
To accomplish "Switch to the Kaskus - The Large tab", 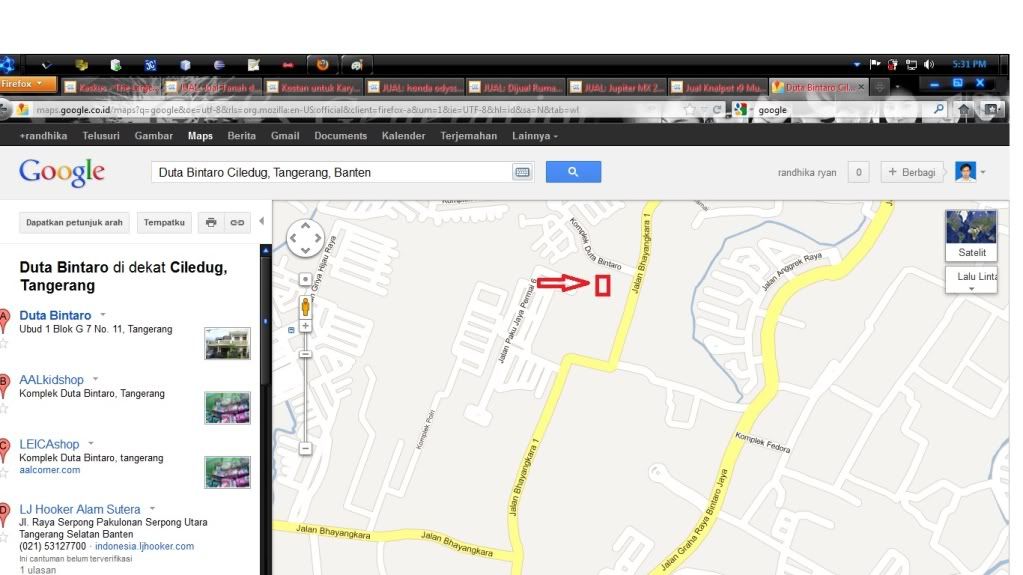I will (x=110, y=87).
